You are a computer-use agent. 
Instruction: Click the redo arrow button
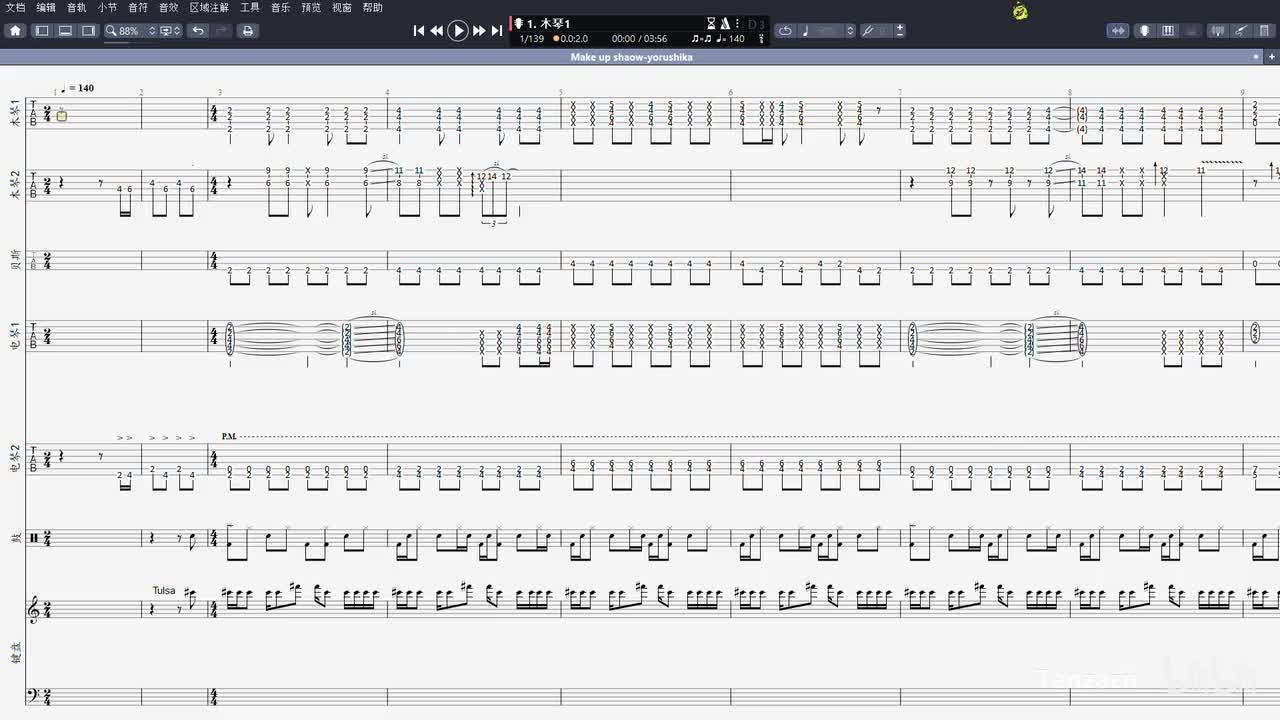222,31
